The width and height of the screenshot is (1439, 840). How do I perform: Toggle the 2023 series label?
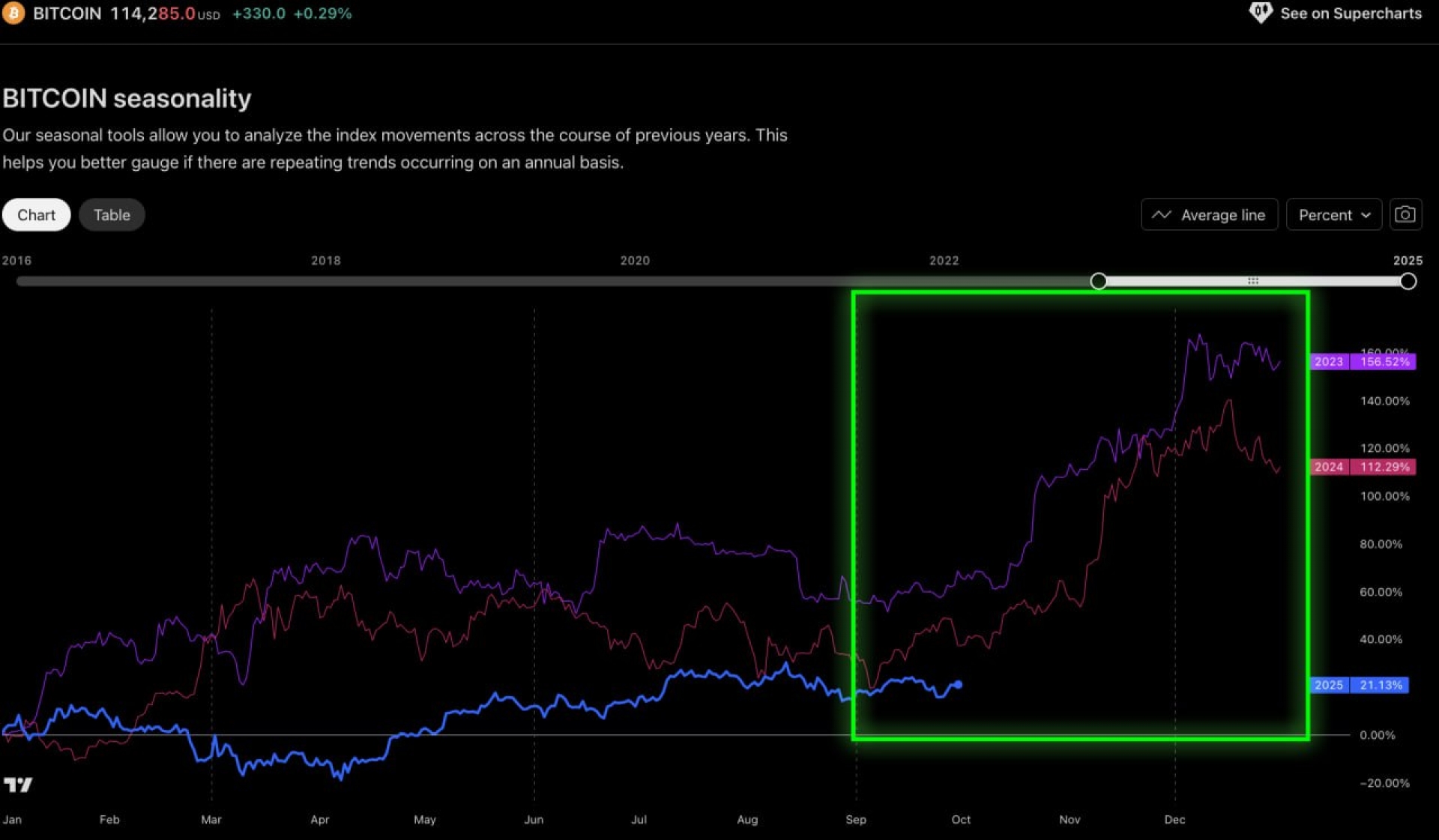point(1328,361)
